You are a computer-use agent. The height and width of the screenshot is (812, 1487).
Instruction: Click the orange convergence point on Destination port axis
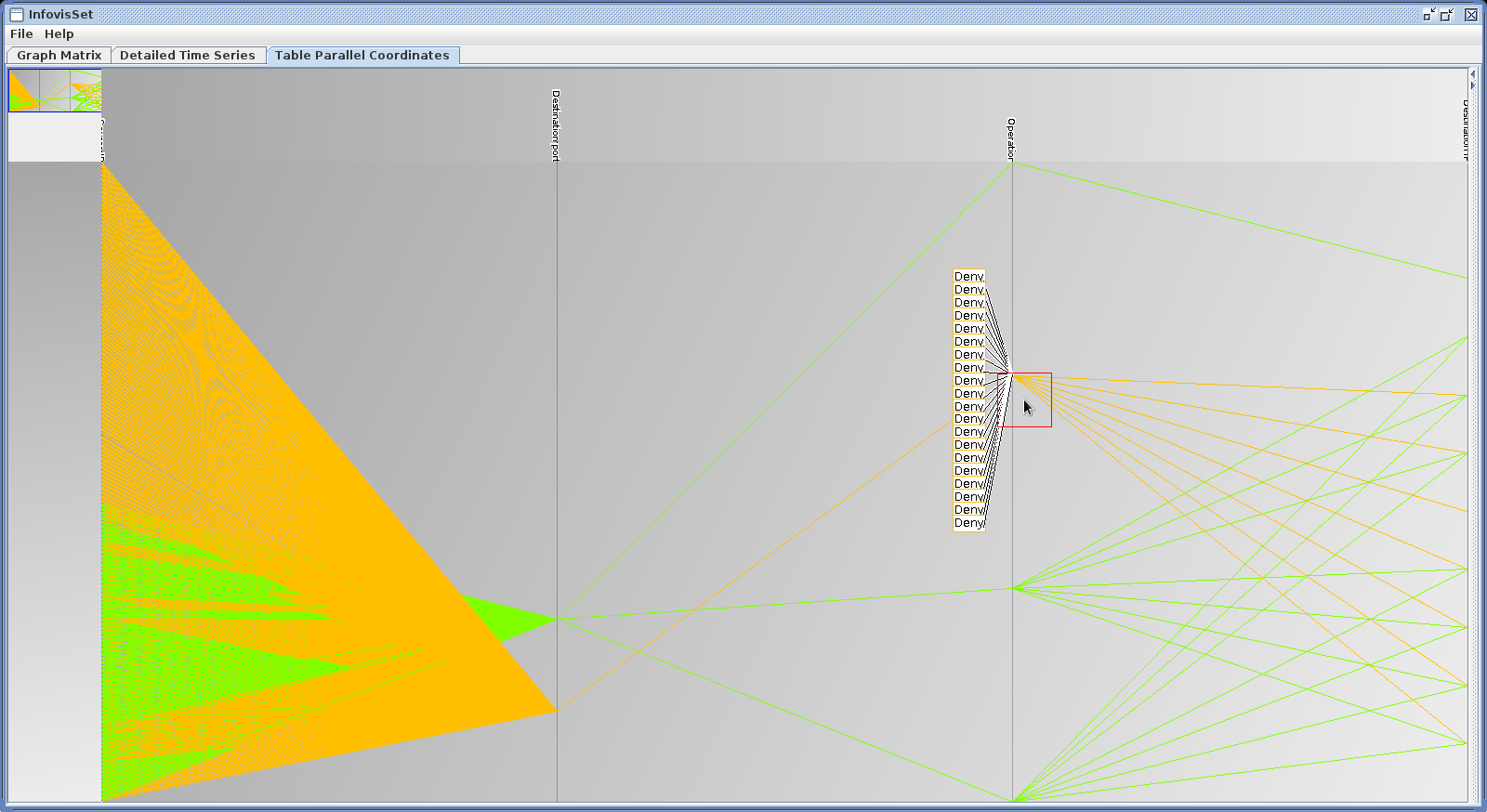[557, 711]
